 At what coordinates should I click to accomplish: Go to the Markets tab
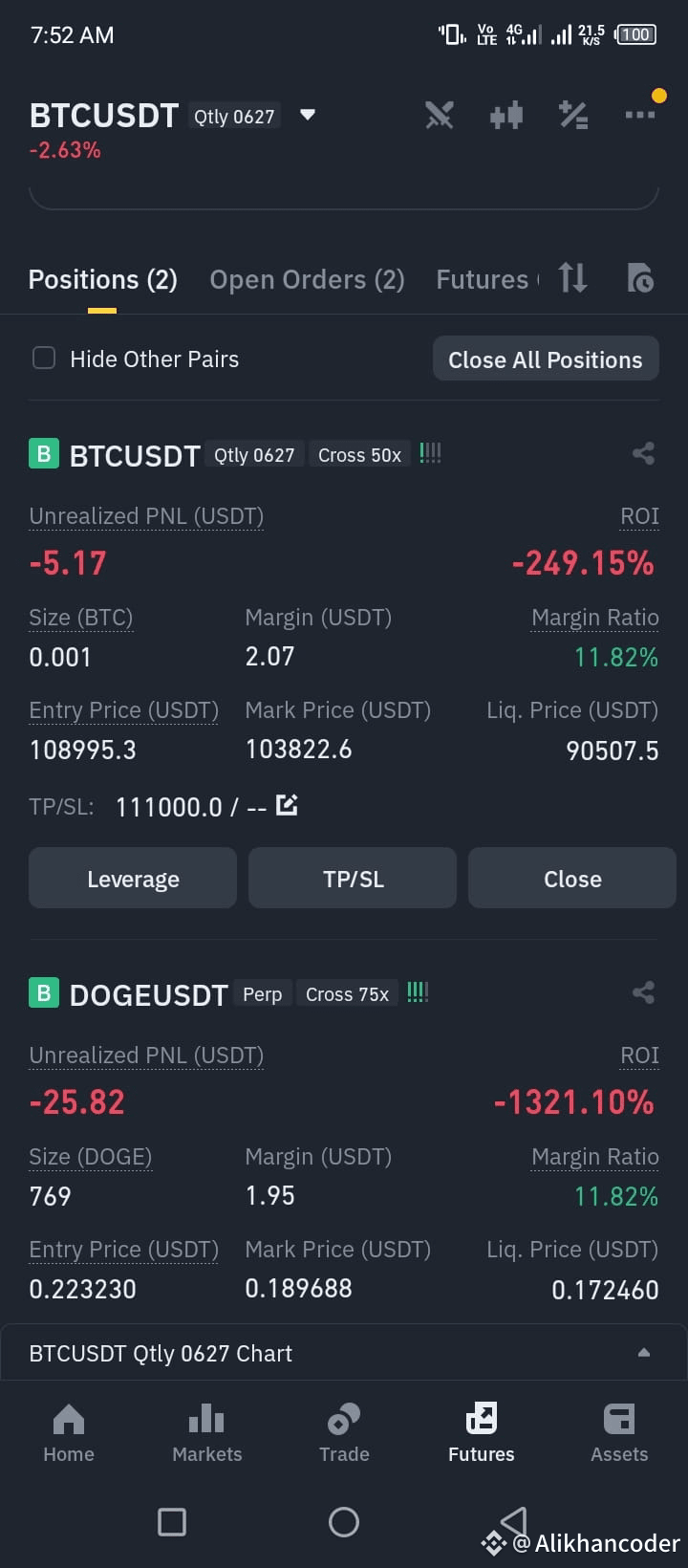(206, 1432)
